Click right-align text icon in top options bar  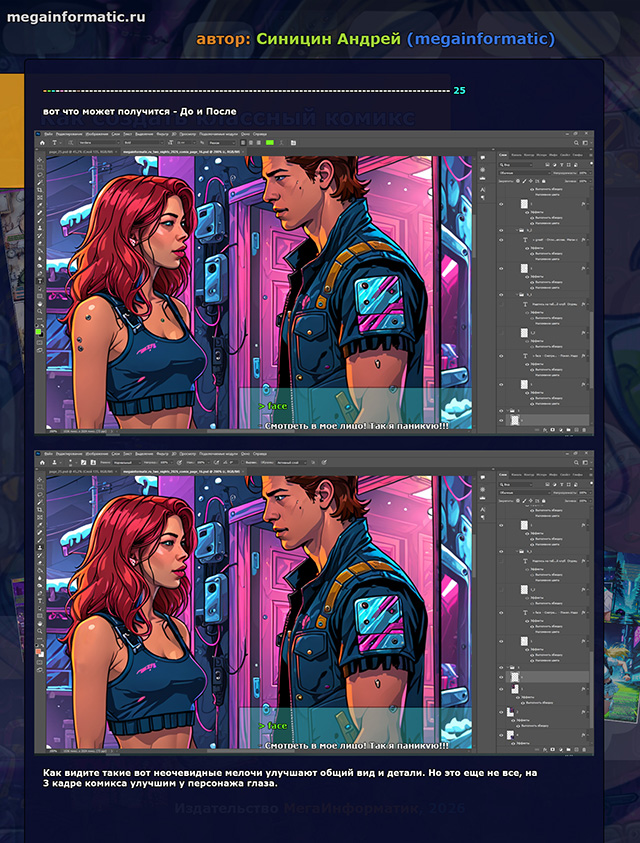tap(258, 143)
